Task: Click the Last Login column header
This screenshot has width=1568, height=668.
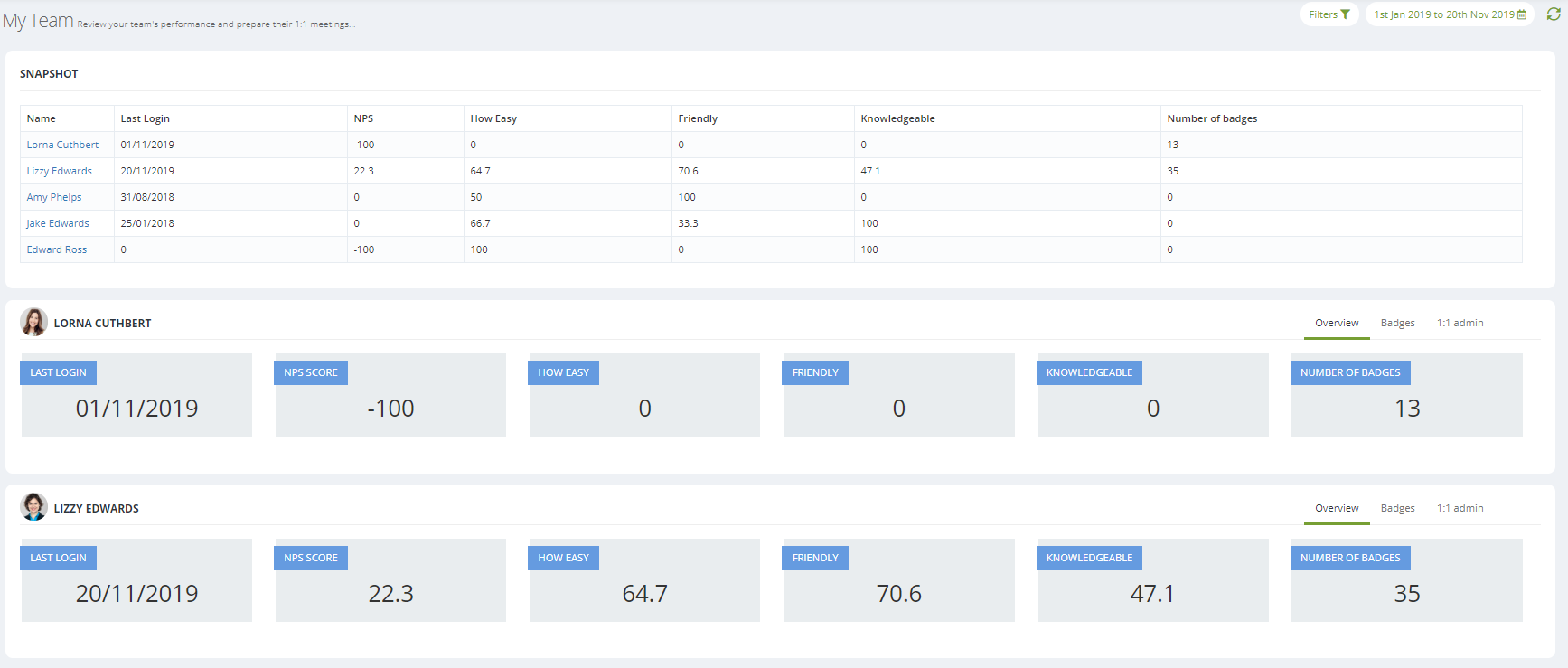Action: tap(230, 118)
